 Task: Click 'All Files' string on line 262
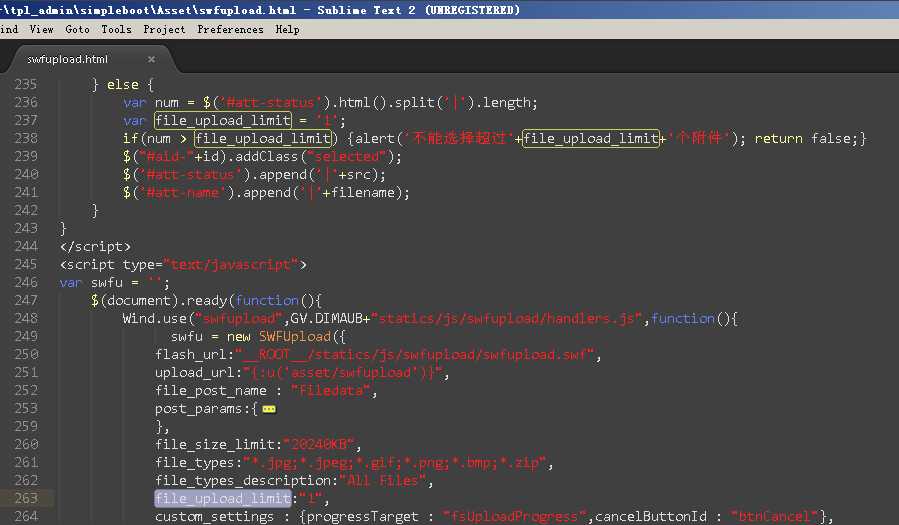pyautogui.click(x=382, y=481)
